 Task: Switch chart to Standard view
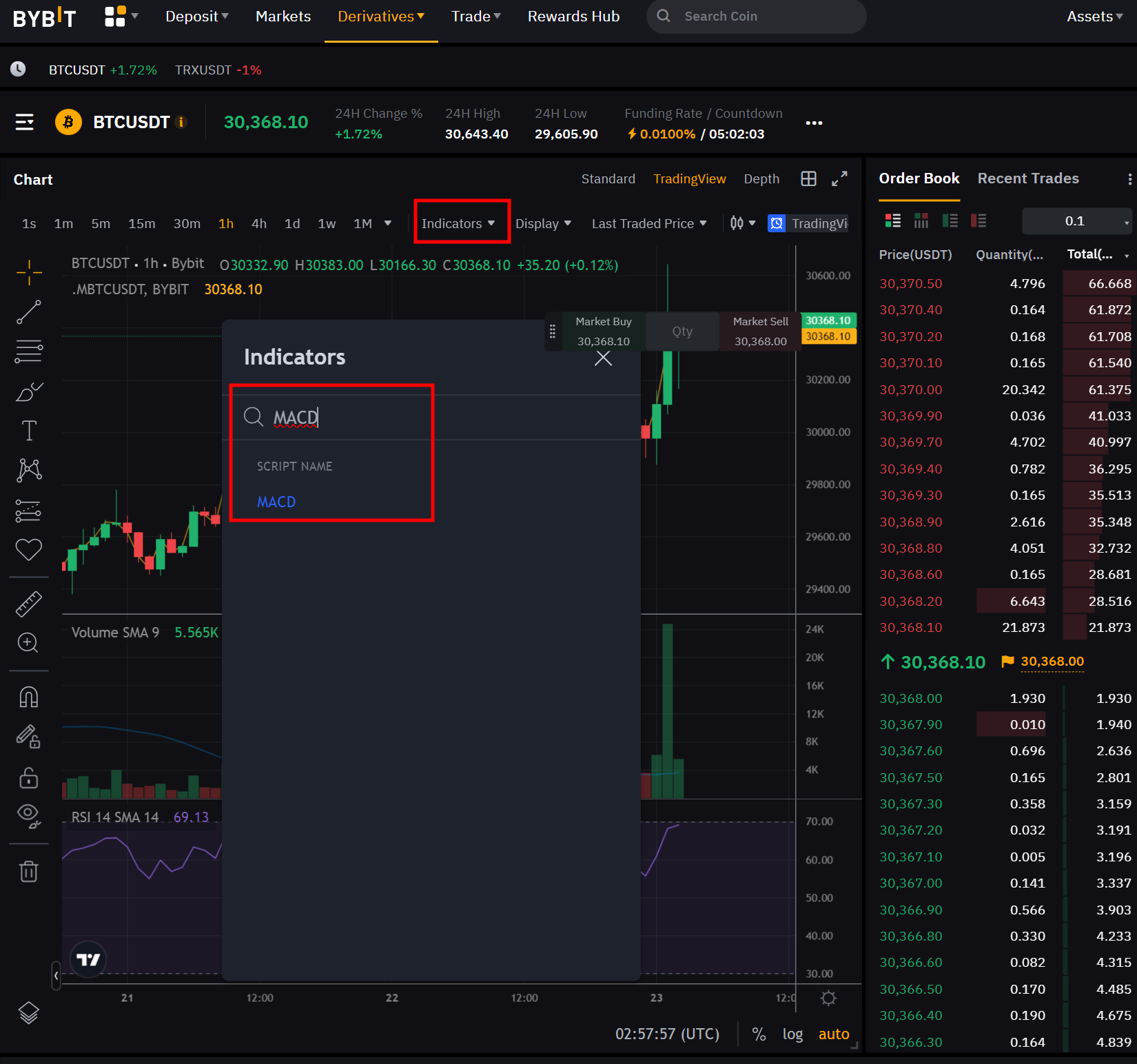click(608, 179)
